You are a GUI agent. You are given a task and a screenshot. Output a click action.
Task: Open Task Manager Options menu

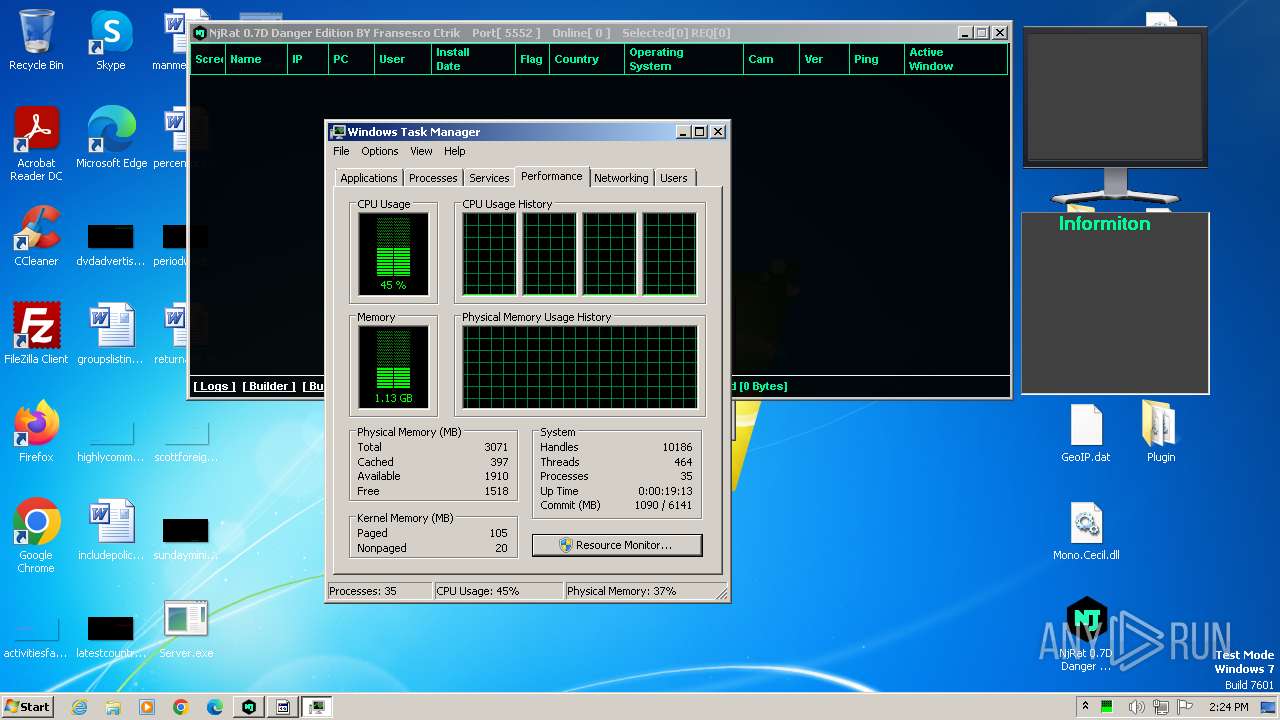[x=379, y=151]
